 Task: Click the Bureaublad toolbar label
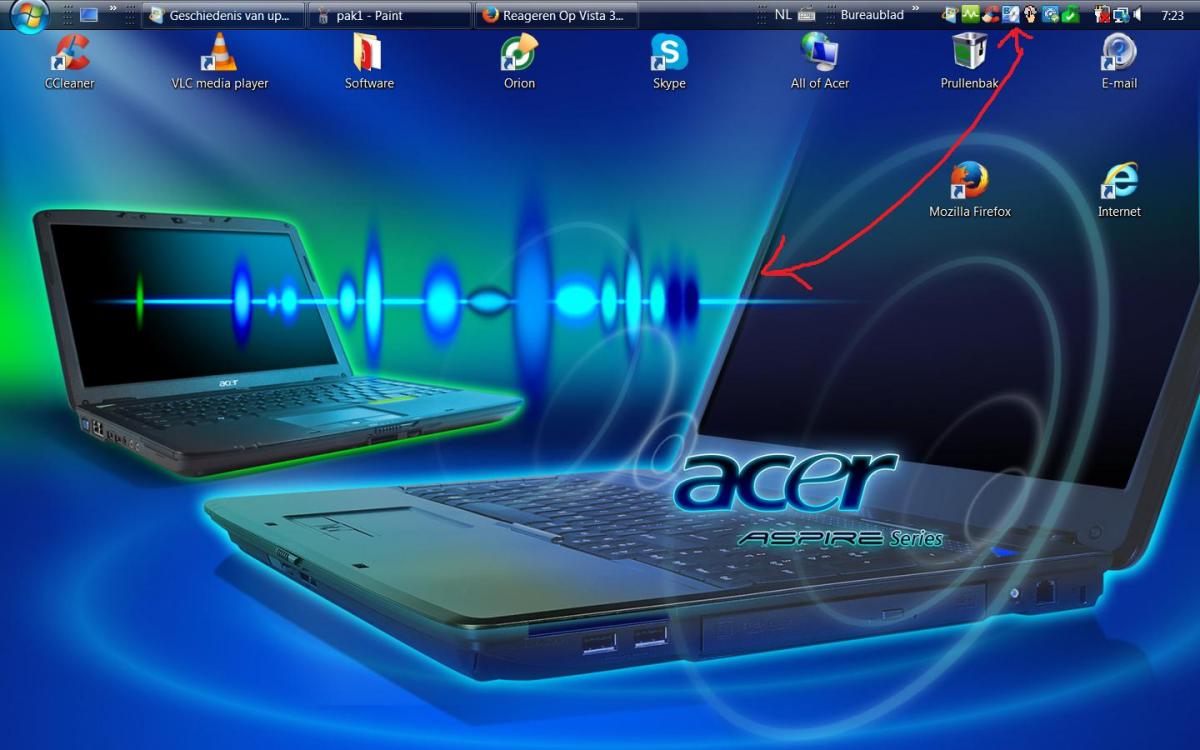click(x=872, y=15)
